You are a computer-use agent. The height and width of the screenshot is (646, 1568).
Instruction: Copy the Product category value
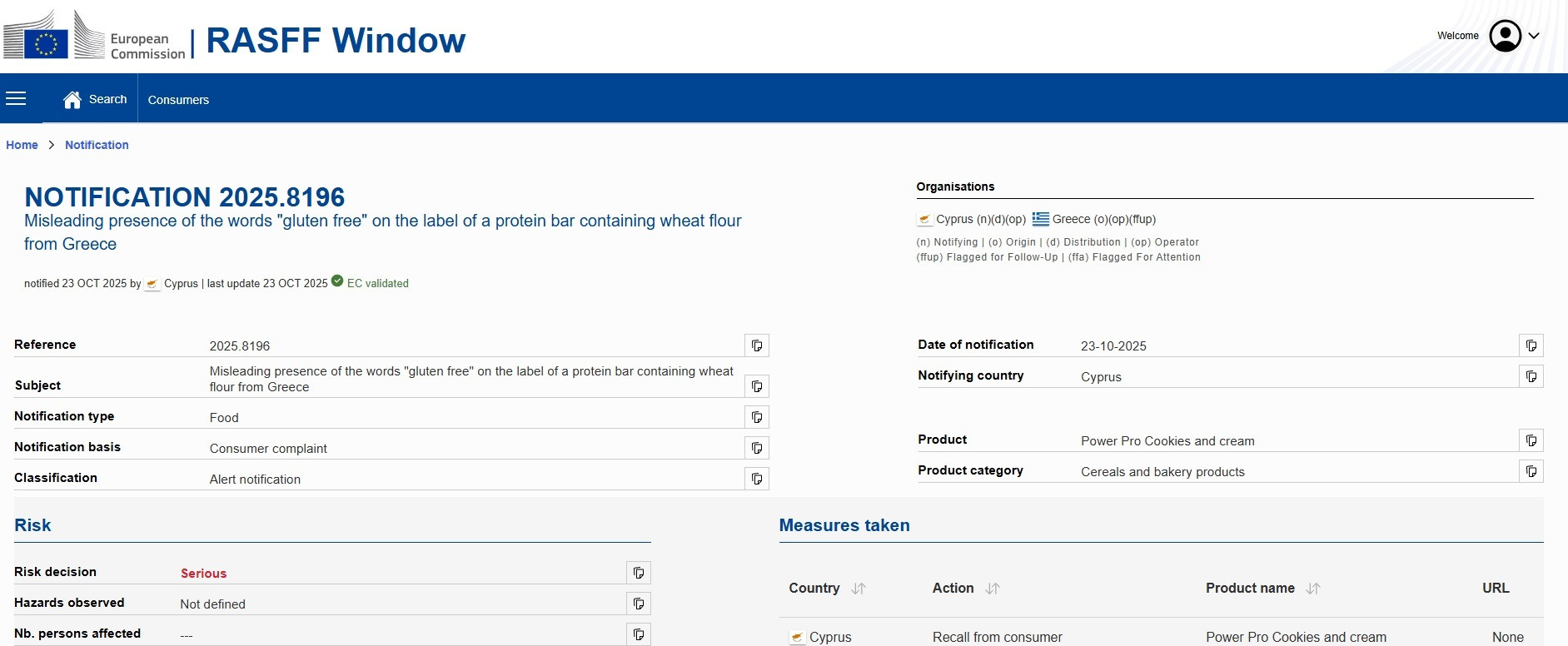click(1531, 471)
